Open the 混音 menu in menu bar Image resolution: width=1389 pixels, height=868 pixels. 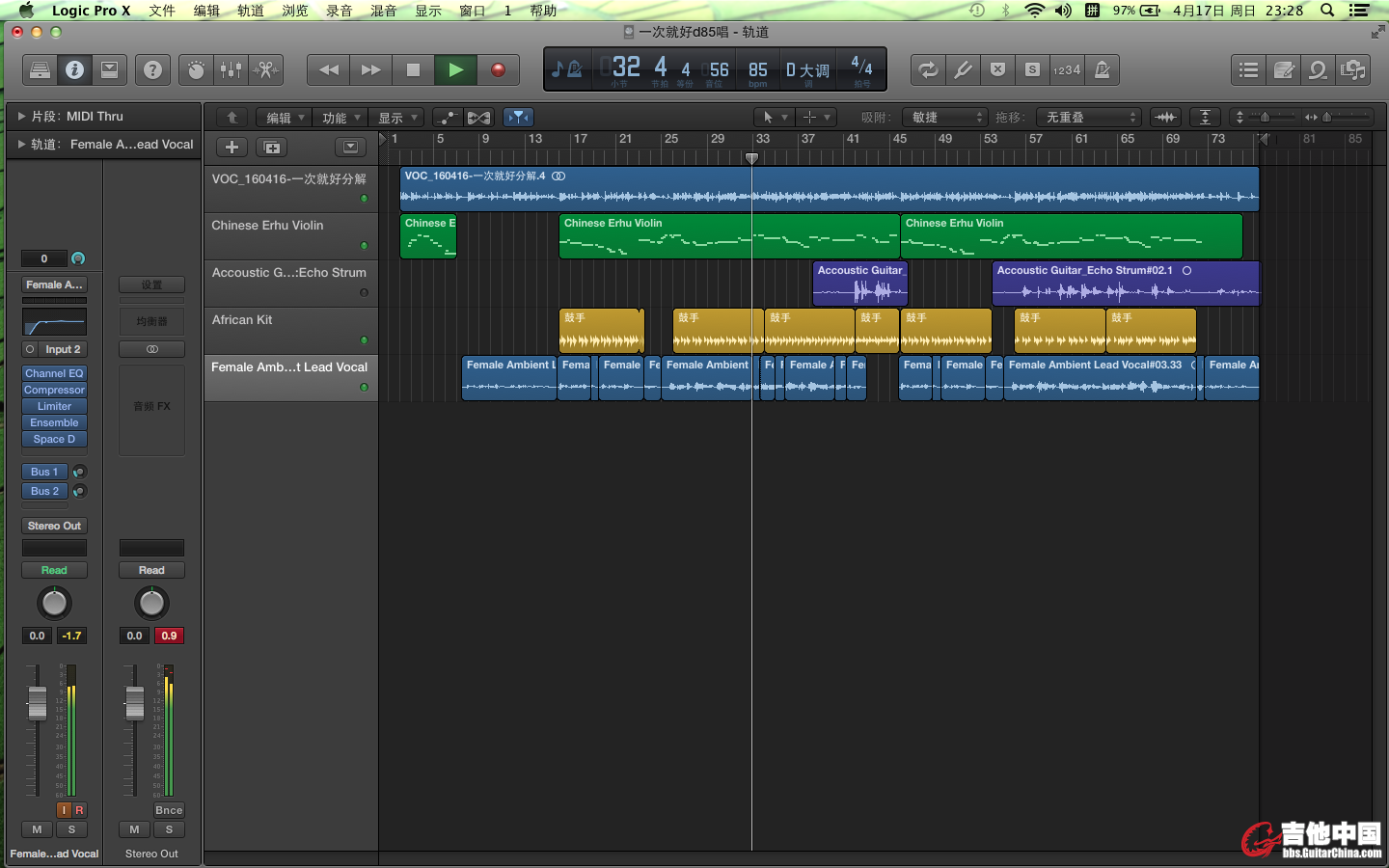[383, 11]
